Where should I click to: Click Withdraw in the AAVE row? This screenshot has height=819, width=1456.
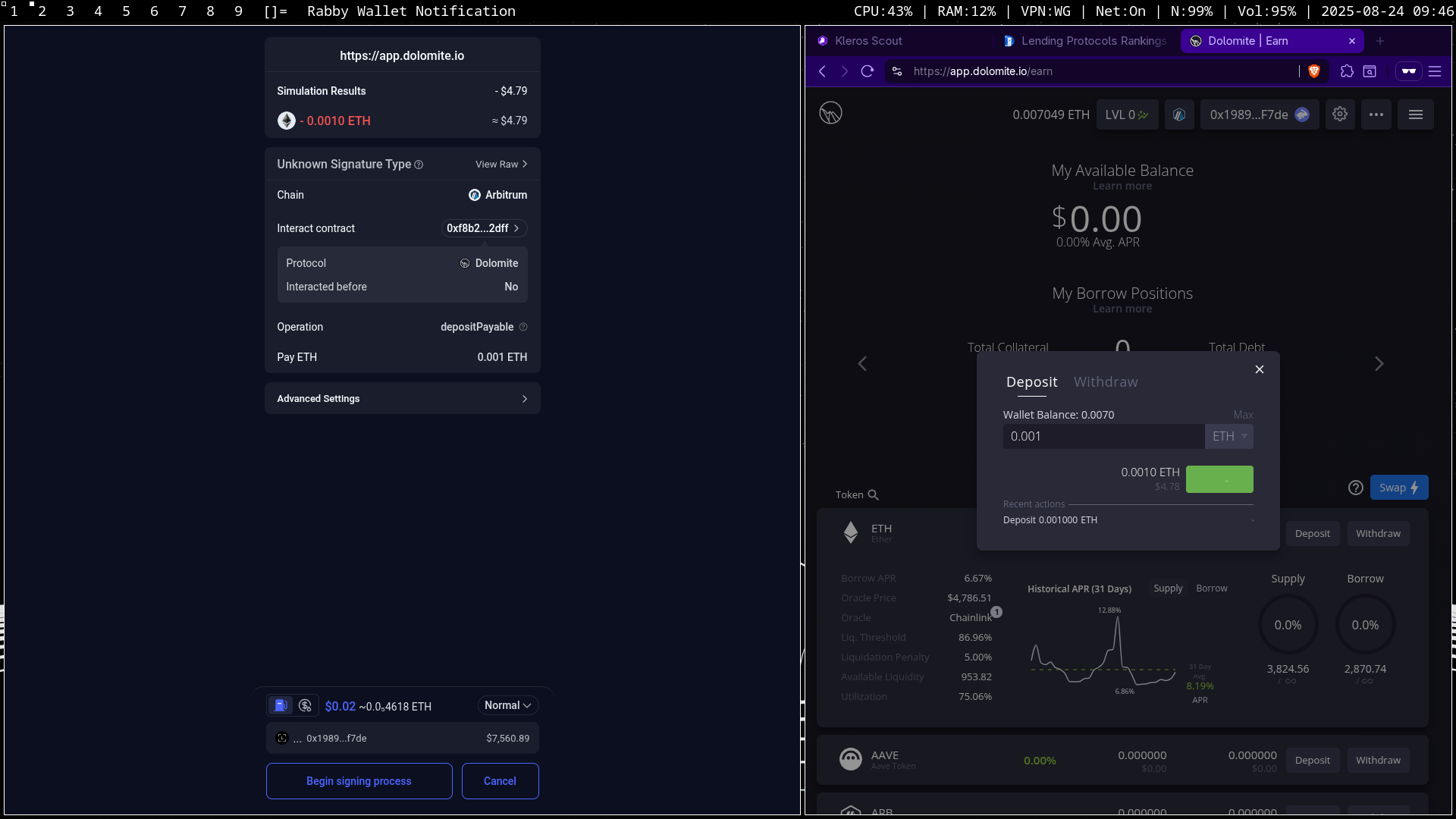[x=1378, y=761]
